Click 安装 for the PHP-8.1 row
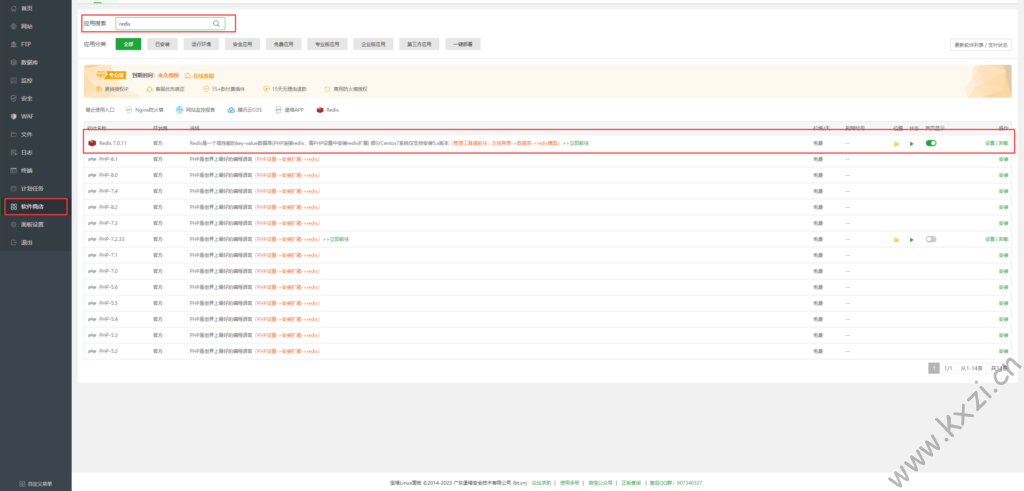 click(x=1003, y=159)
